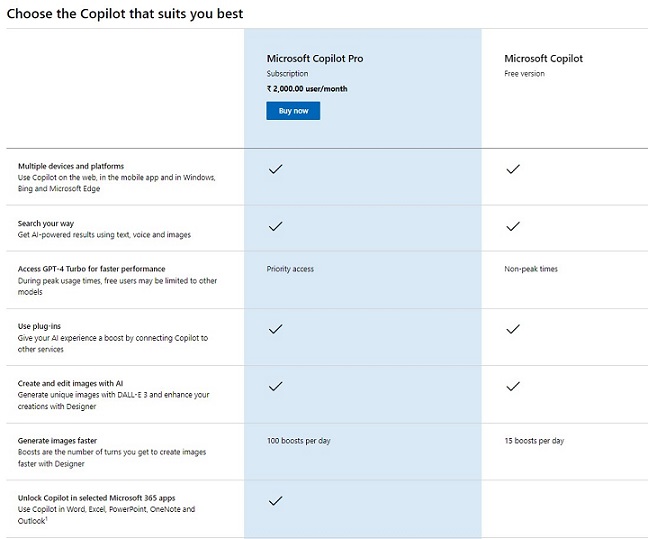Click Copilot Pro checkmark for Multiple devices

click(x=275, y=169)
